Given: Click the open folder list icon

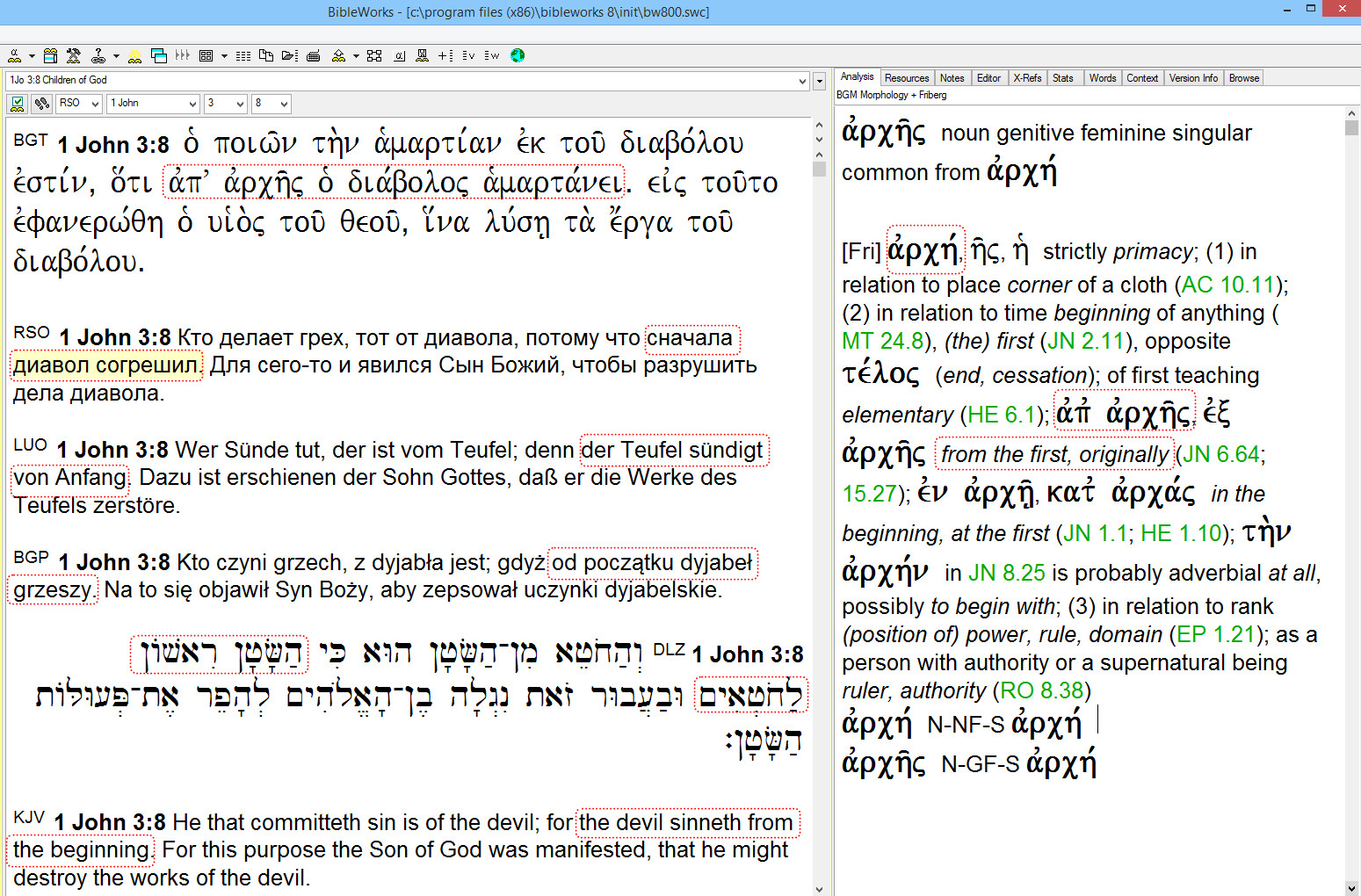Looking at the screenshot, I should click(x=290, y=56).
